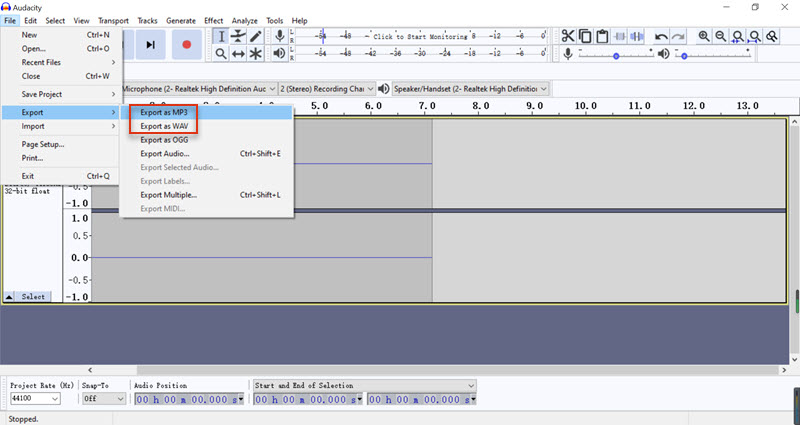
Task: Click the Paste clipboard icon
Action: pos(603,36)
